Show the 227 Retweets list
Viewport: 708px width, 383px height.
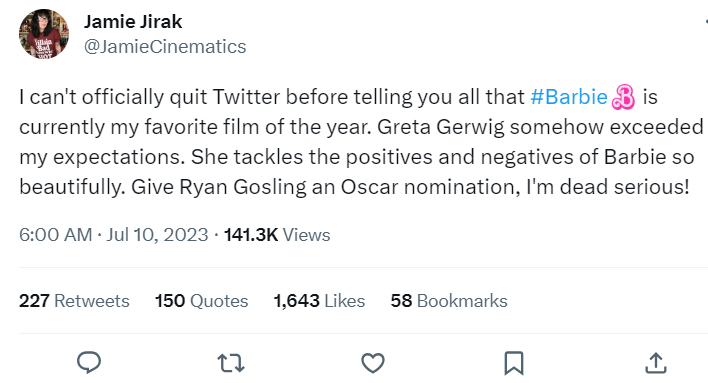pyautogui.click(x=74, y=301)
